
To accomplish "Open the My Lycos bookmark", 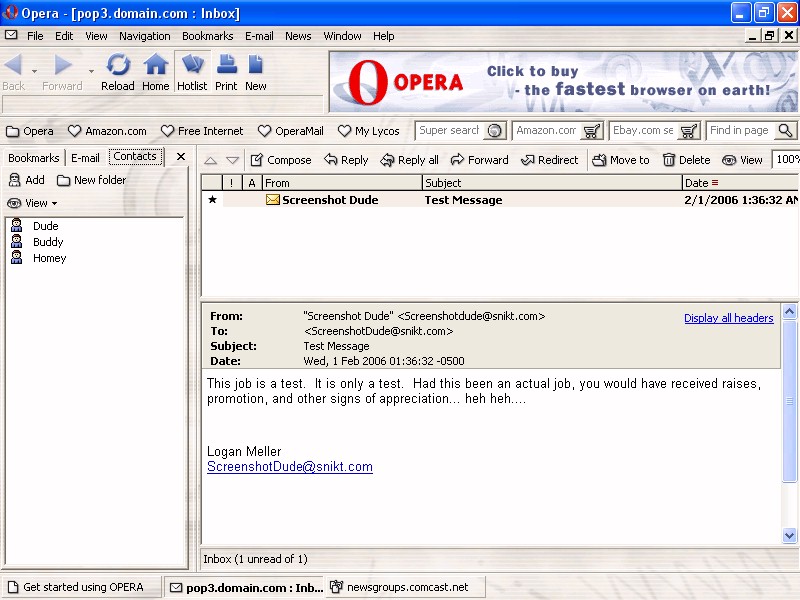I will [369, 131].
